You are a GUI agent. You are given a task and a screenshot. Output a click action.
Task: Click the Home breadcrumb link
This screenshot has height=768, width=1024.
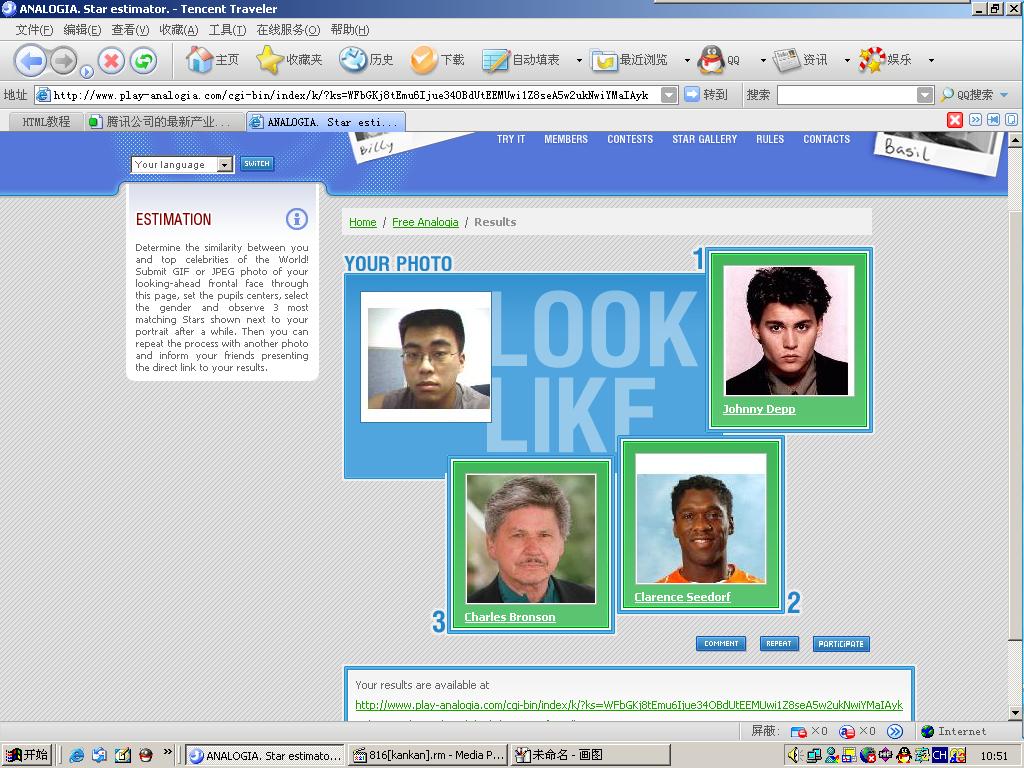click(x=362, y=222)
